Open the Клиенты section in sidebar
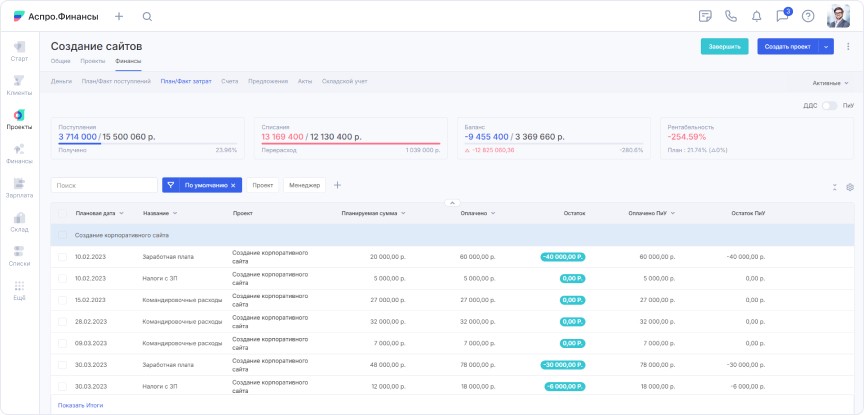The width and height of the screenshot is (864, 415). click(19, 84)
